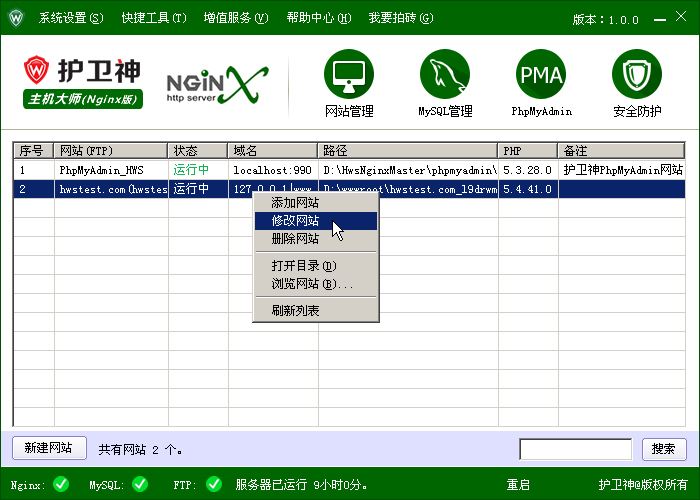Click the 护卫神 red shield logo
The width and height of the screenshot is (700, 500).
36,70
